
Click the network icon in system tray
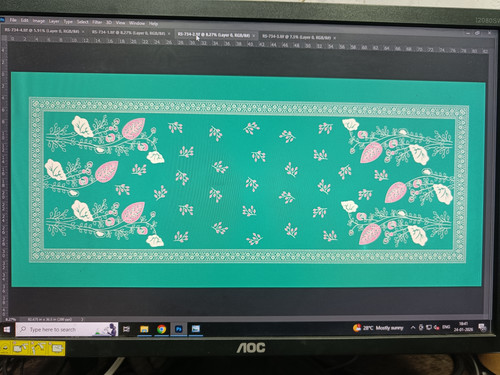(x=429, y=327)
